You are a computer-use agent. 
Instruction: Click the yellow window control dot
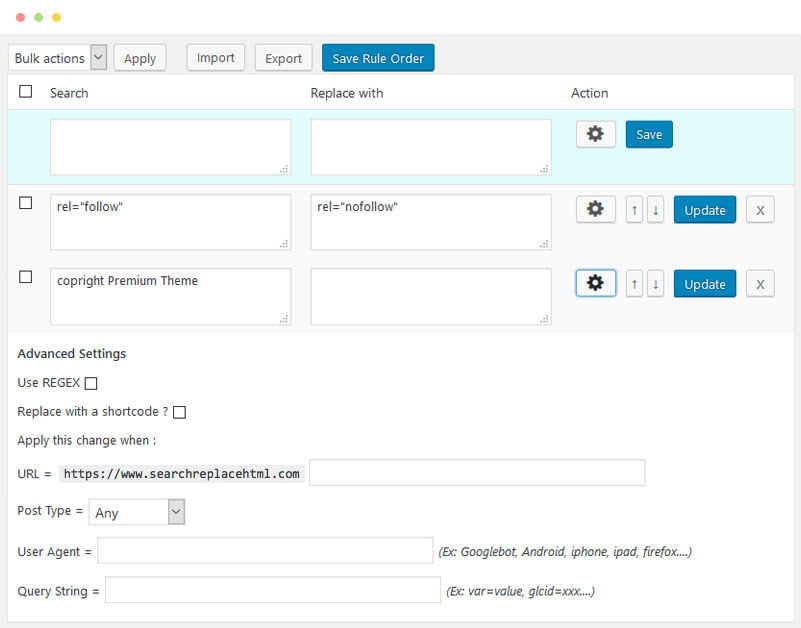(56, 17)
